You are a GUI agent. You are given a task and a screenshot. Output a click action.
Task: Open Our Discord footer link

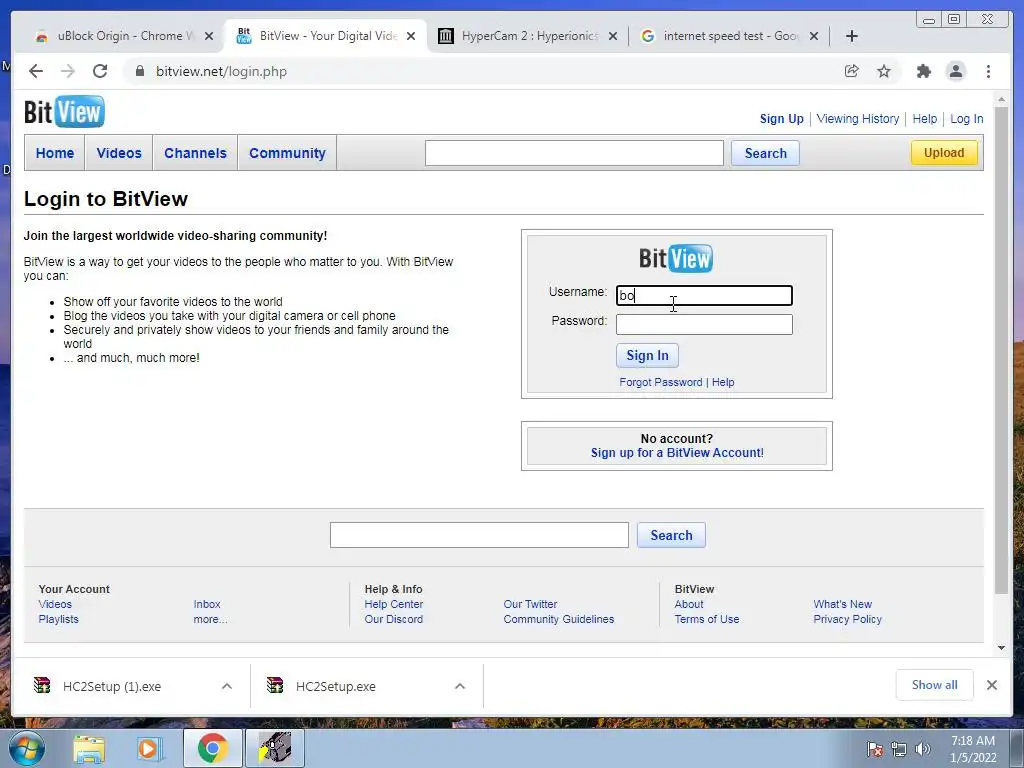(x=394, y=619)
